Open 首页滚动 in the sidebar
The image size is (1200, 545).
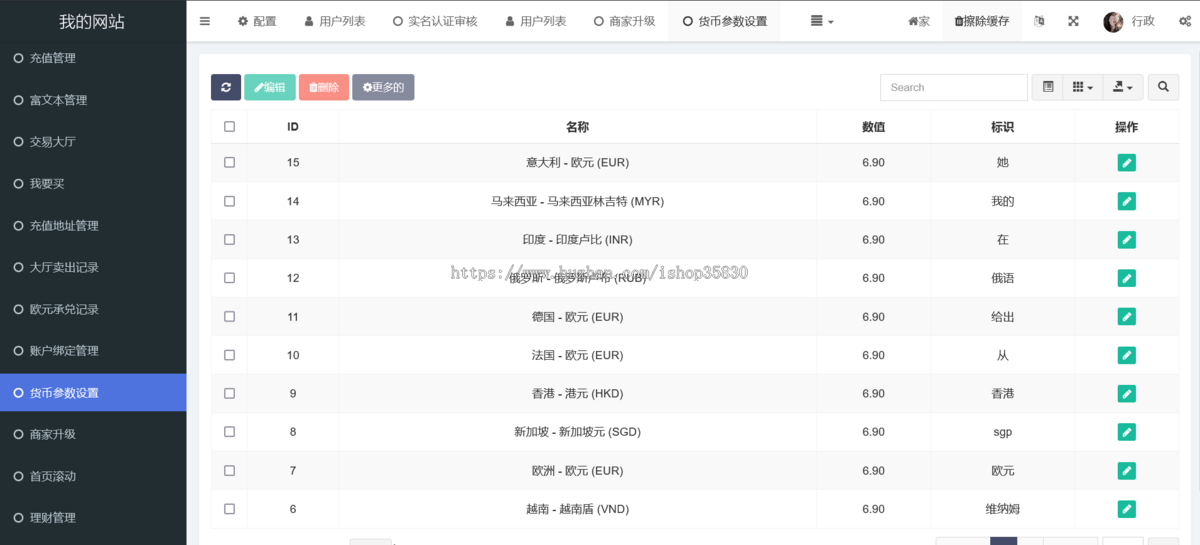point(93,476)
